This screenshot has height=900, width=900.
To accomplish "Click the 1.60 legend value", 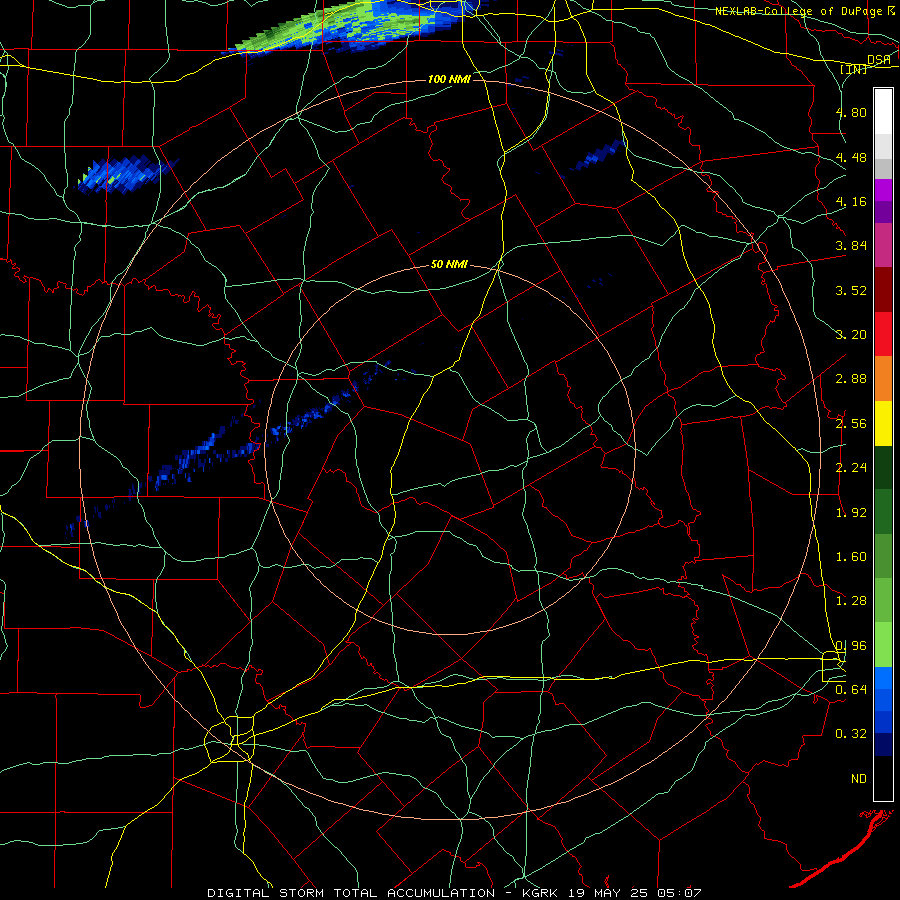I will [851, 556].
